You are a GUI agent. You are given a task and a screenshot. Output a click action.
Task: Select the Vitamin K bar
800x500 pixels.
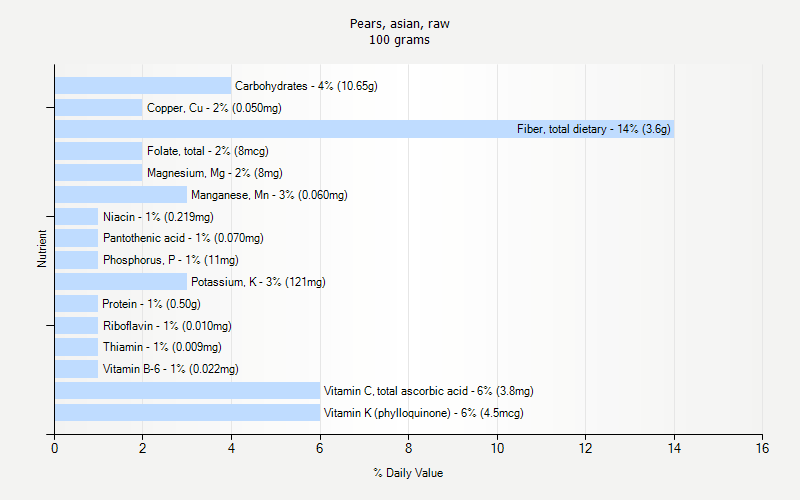coord(187,413)
